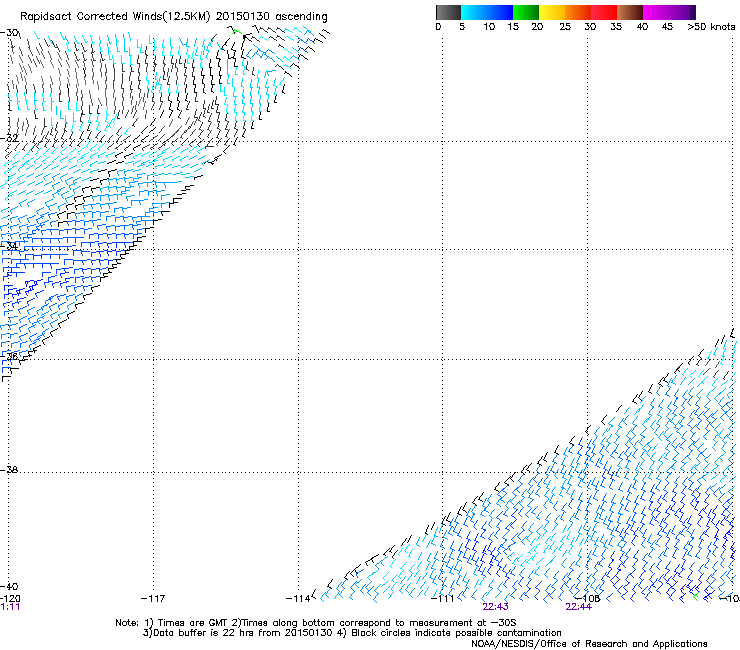Viewport: 740px width, 650px height.
Task: Click the longitude label '-114'
Action: click(298, 599)
